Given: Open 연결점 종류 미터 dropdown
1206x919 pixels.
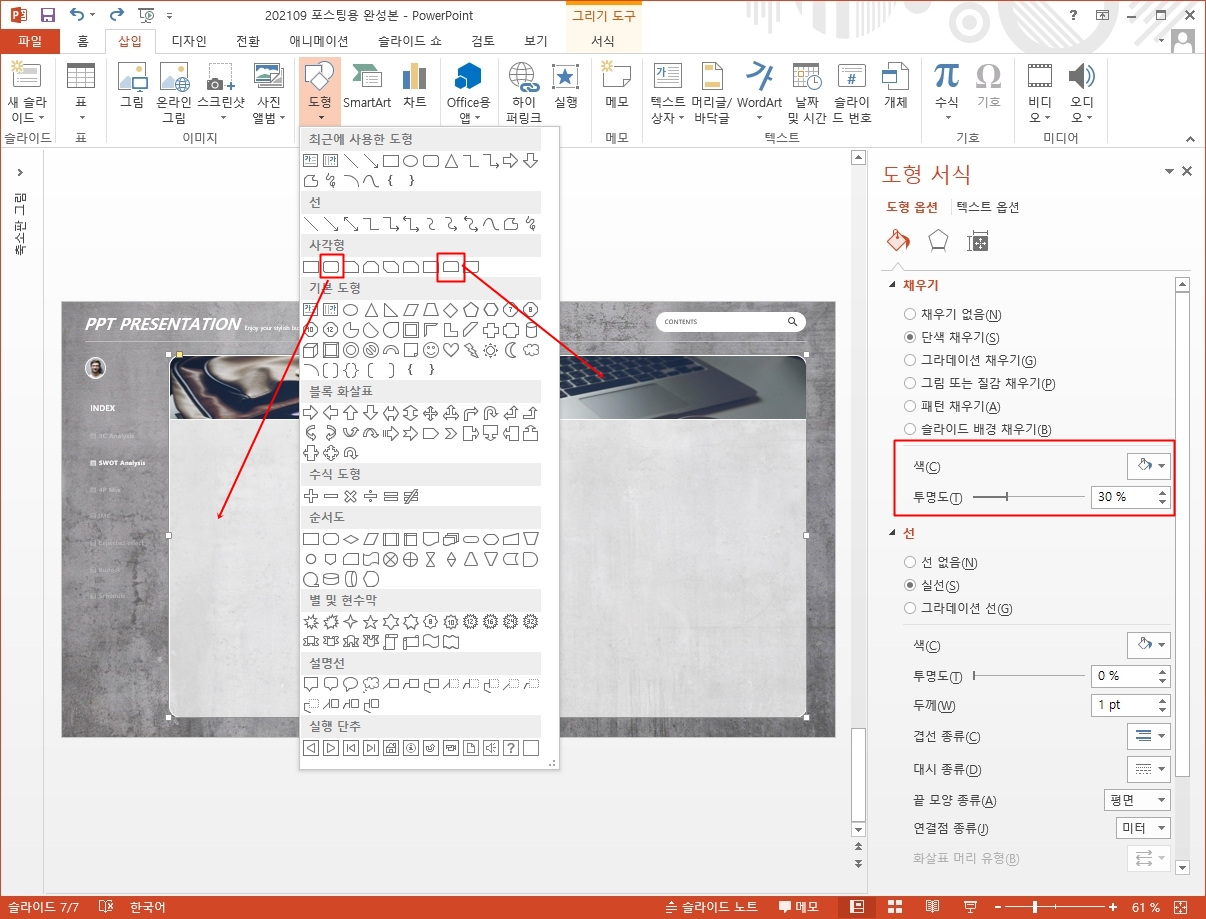Looking at the screenshot, I should pyautogui.click(x=1142, y=828).
